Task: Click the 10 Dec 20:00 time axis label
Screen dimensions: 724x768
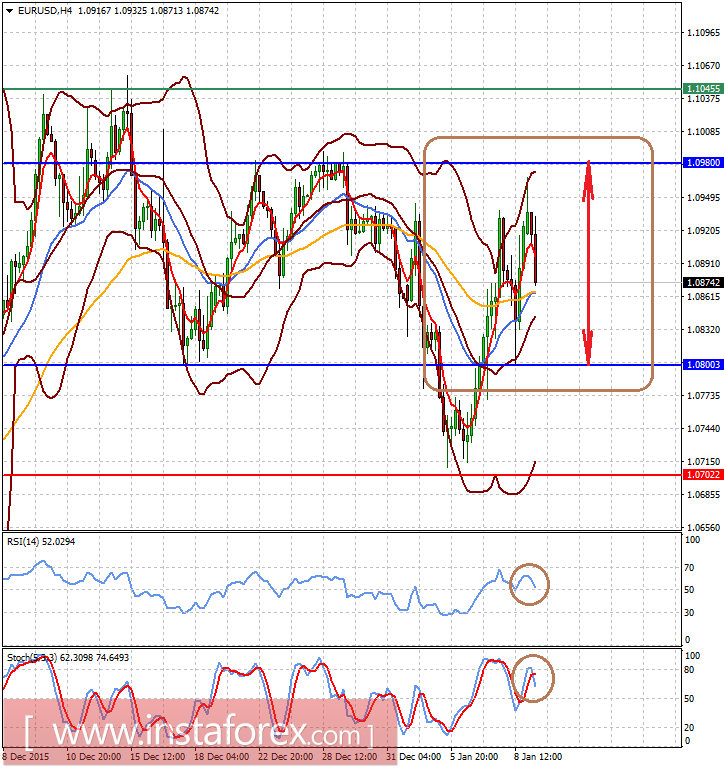Action: pyautogui.click(x=94, y=756)
